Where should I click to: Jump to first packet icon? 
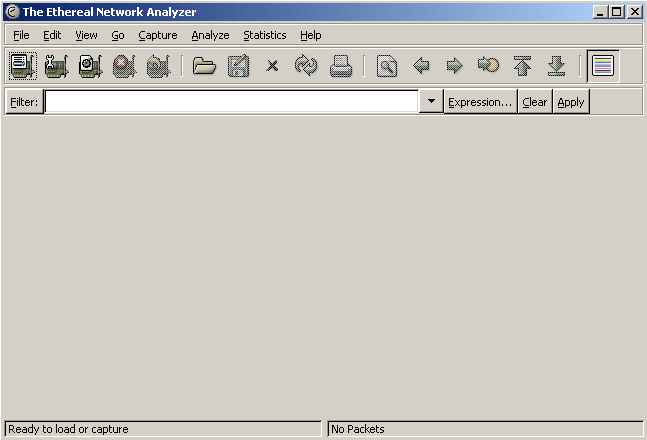coord(522,66)
